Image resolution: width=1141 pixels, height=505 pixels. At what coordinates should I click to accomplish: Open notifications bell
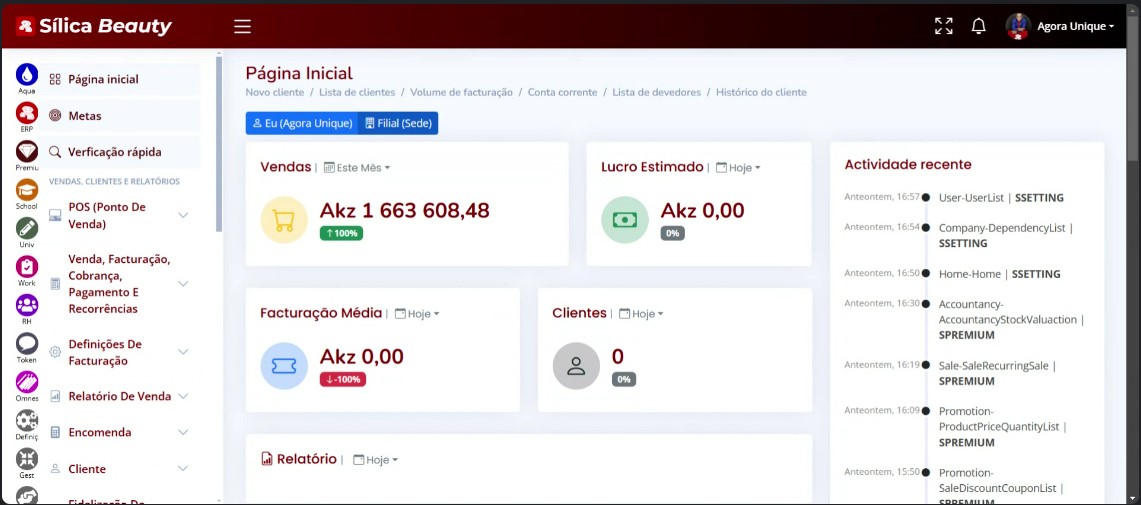(979, 26)
